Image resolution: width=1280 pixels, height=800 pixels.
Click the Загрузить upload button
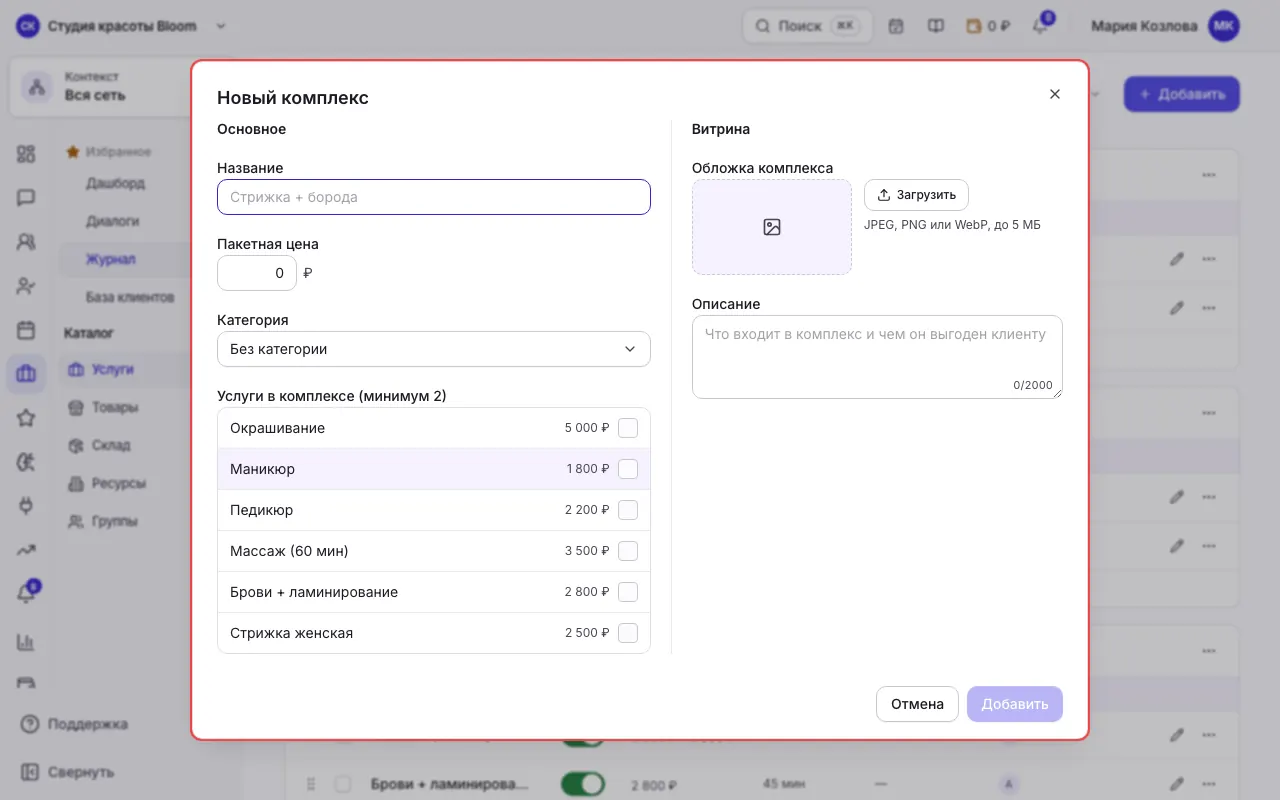pyautogui.click(x=916, y=195)
